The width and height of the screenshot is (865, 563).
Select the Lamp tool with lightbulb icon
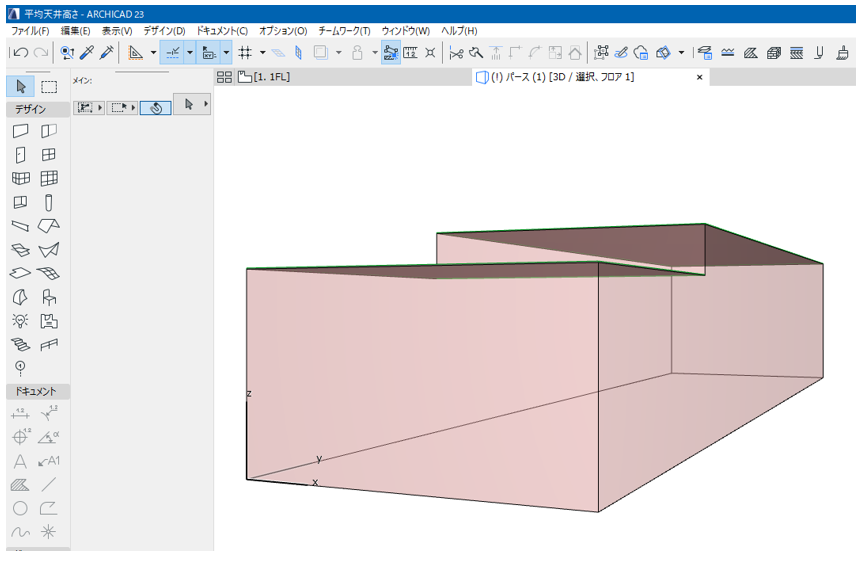pyautogui.click(x=20, y=321)
